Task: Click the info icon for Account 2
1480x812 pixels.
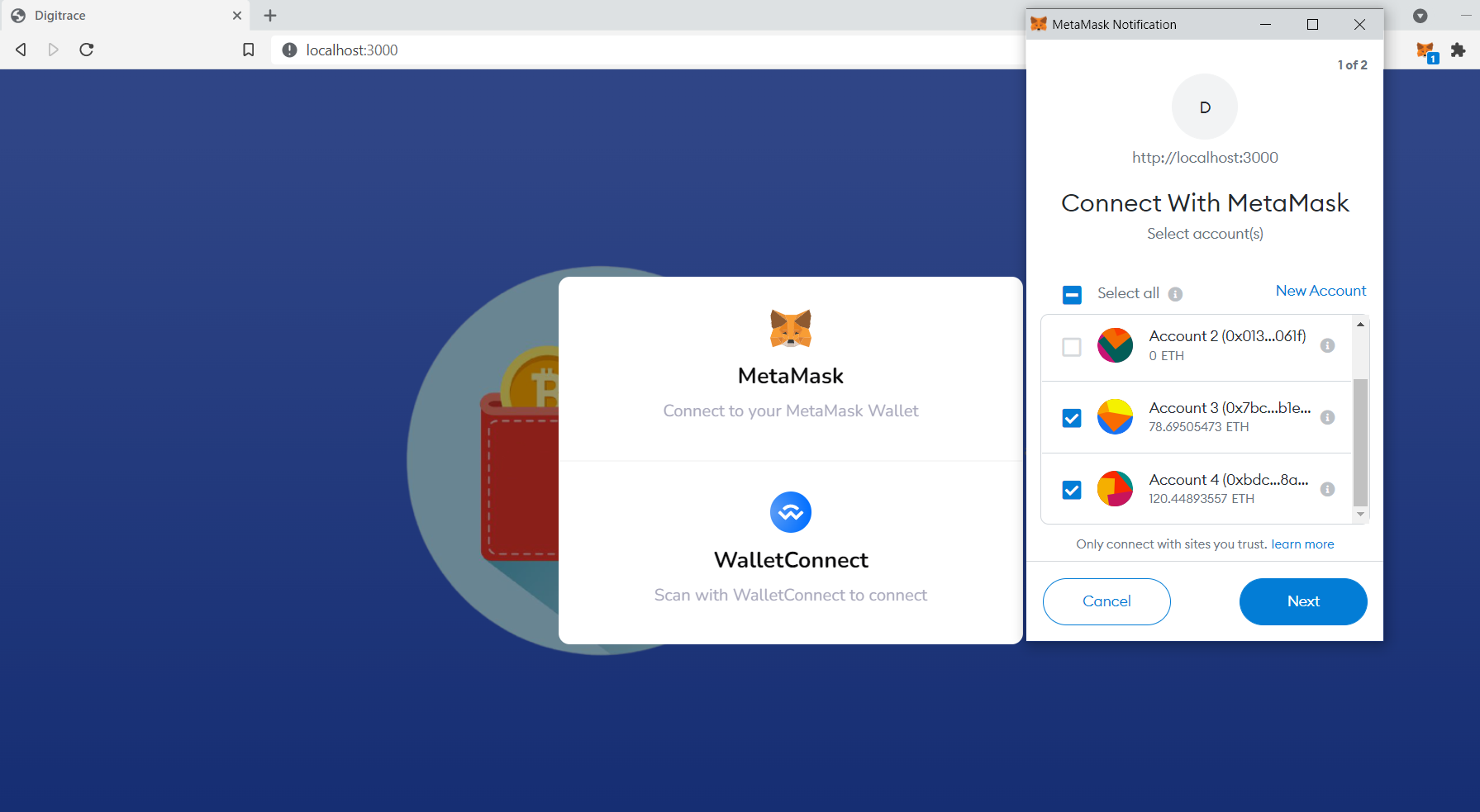Action: coord(1327,346)
